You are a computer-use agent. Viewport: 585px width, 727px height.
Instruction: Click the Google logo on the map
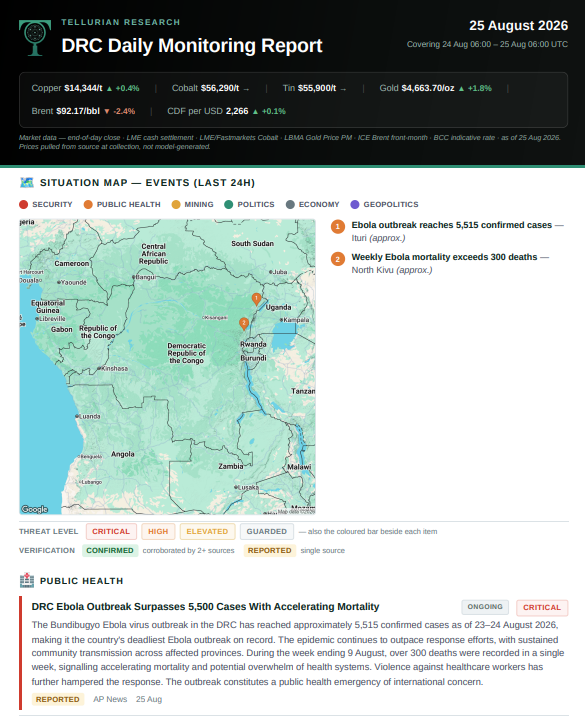[35, 509]
